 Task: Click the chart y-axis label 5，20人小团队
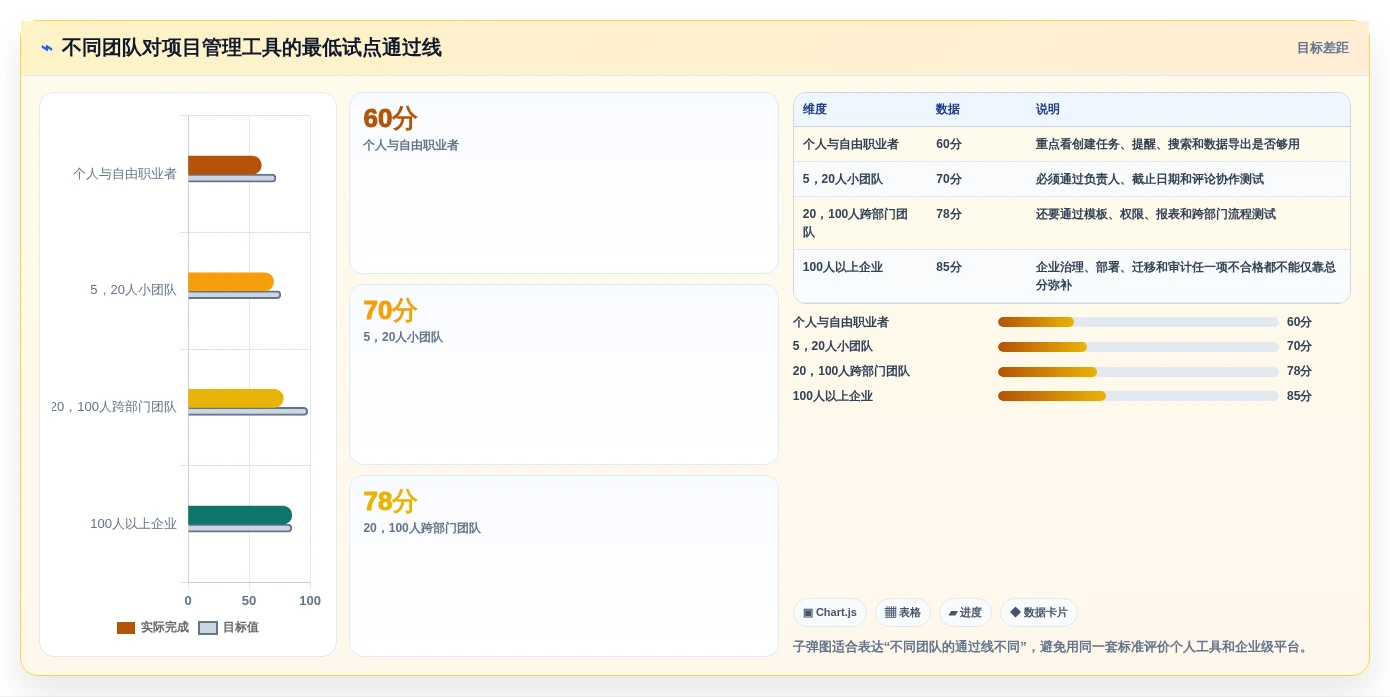(x=133, y=290)
